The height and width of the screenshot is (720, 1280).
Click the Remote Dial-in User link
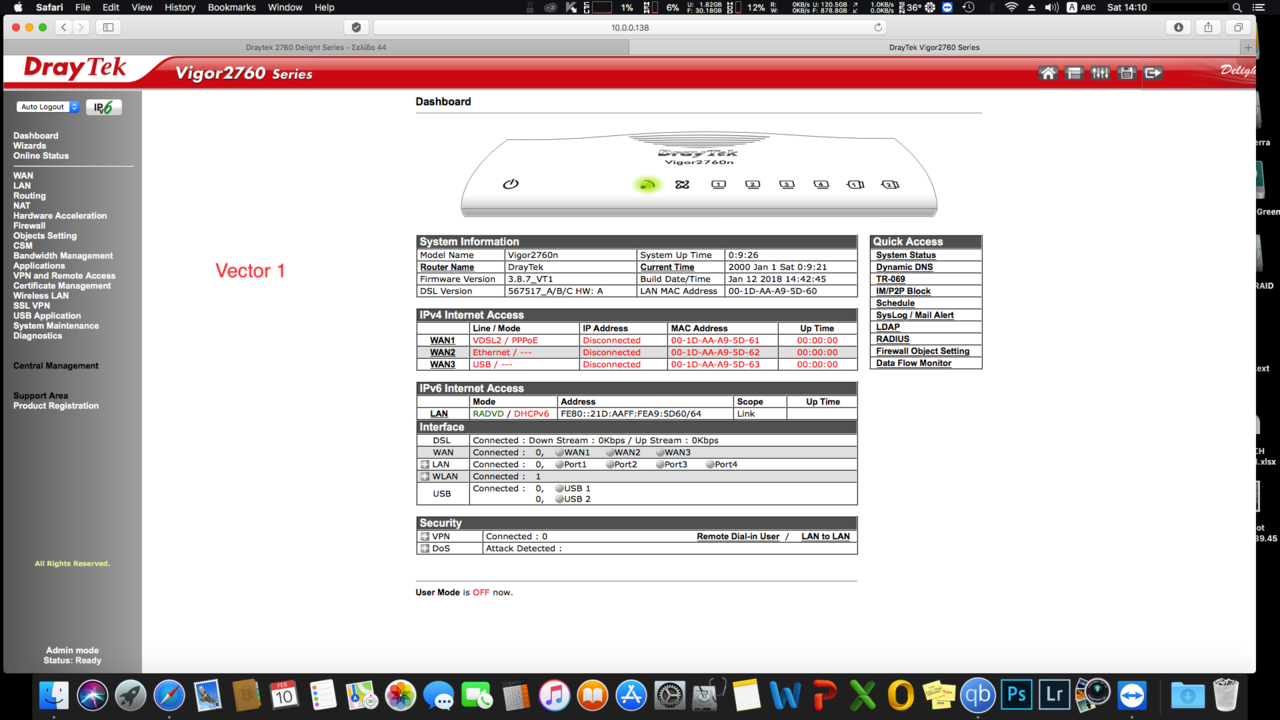click(738, 536)
